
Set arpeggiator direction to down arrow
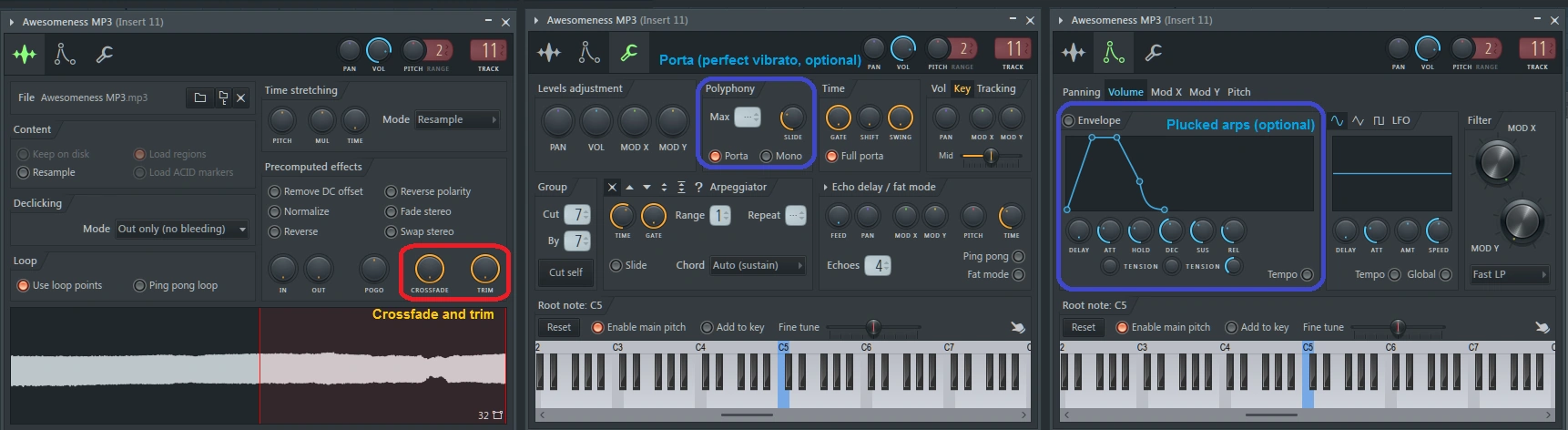tap(647, 188)
